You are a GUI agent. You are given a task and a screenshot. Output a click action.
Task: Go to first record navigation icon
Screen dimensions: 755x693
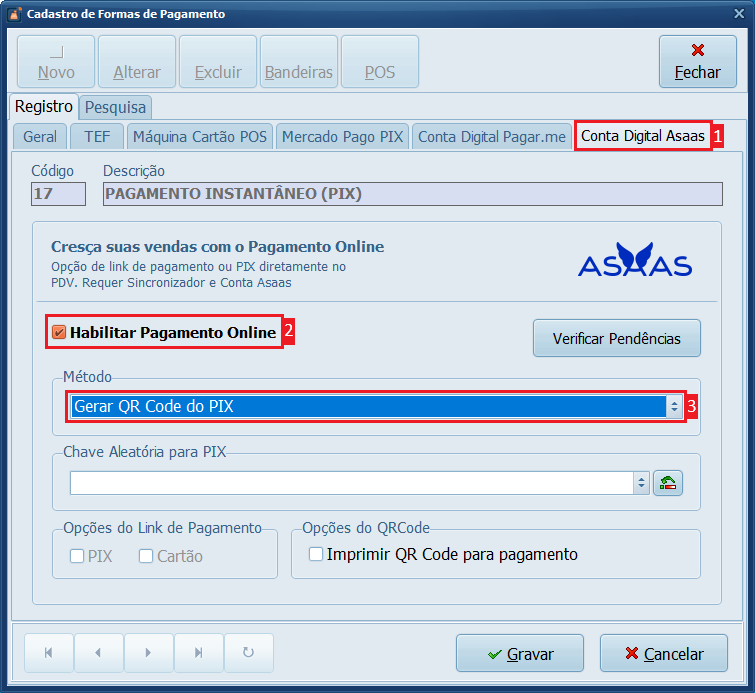tap(49, 653)
